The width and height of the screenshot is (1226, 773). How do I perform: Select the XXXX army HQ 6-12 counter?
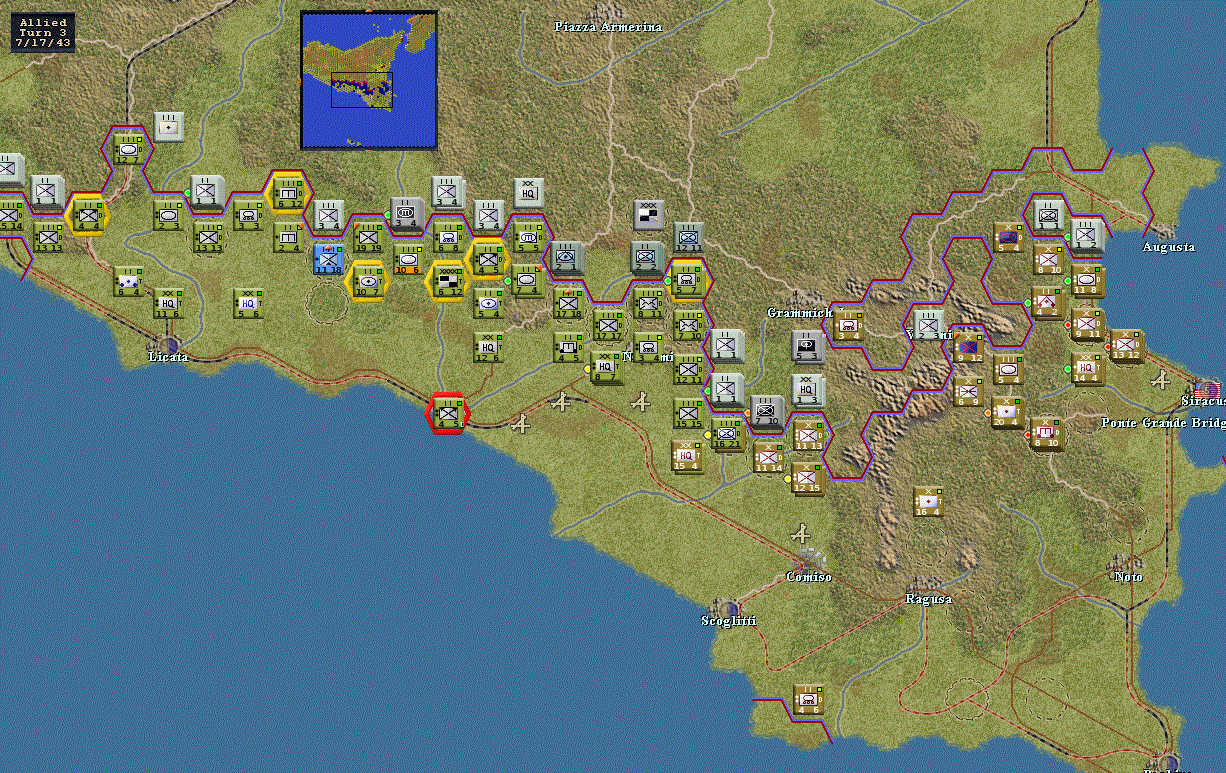click(x=448, y=281)
